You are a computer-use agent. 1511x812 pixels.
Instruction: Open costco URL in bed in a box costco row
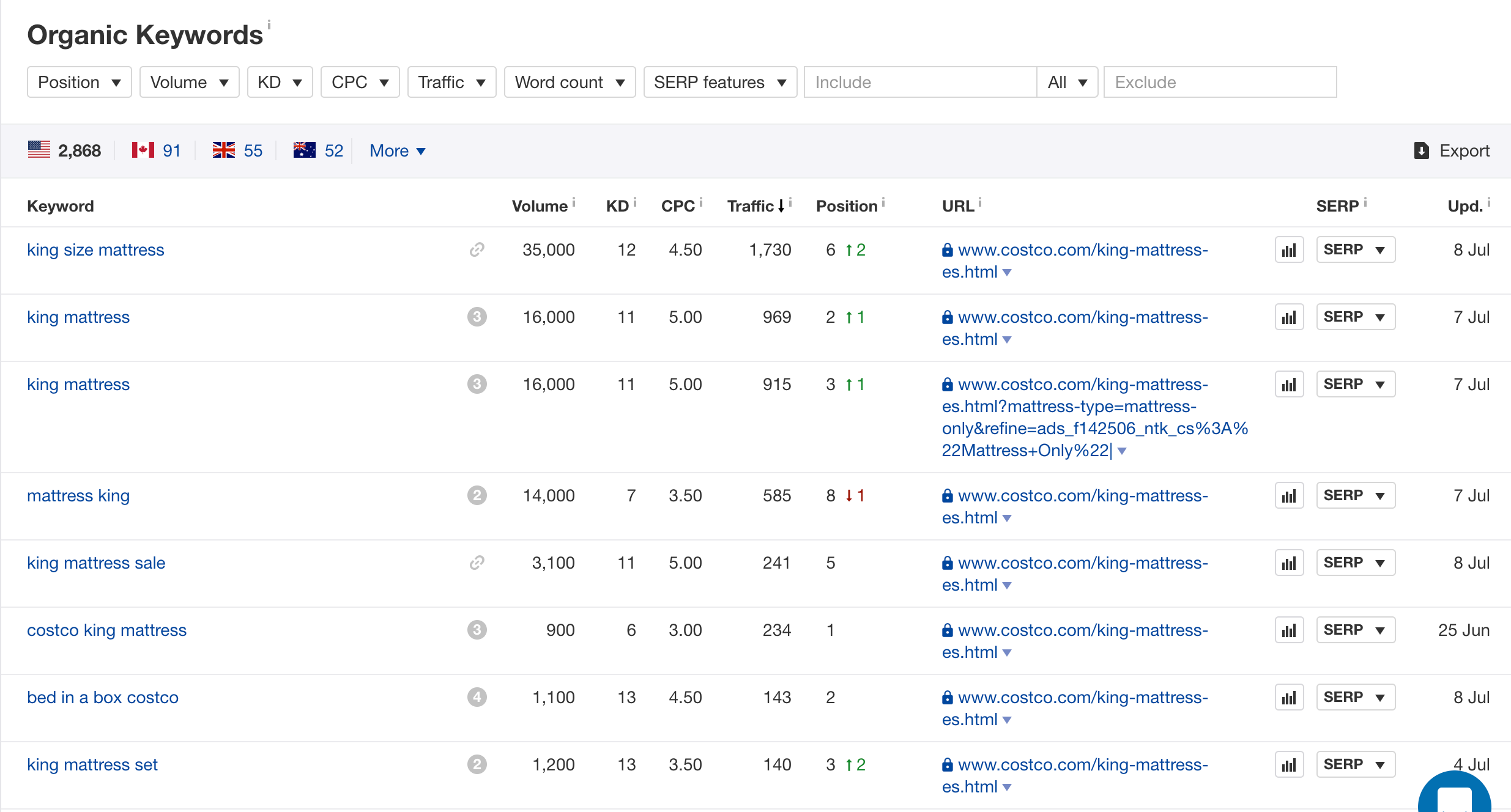pos(1075,708)
